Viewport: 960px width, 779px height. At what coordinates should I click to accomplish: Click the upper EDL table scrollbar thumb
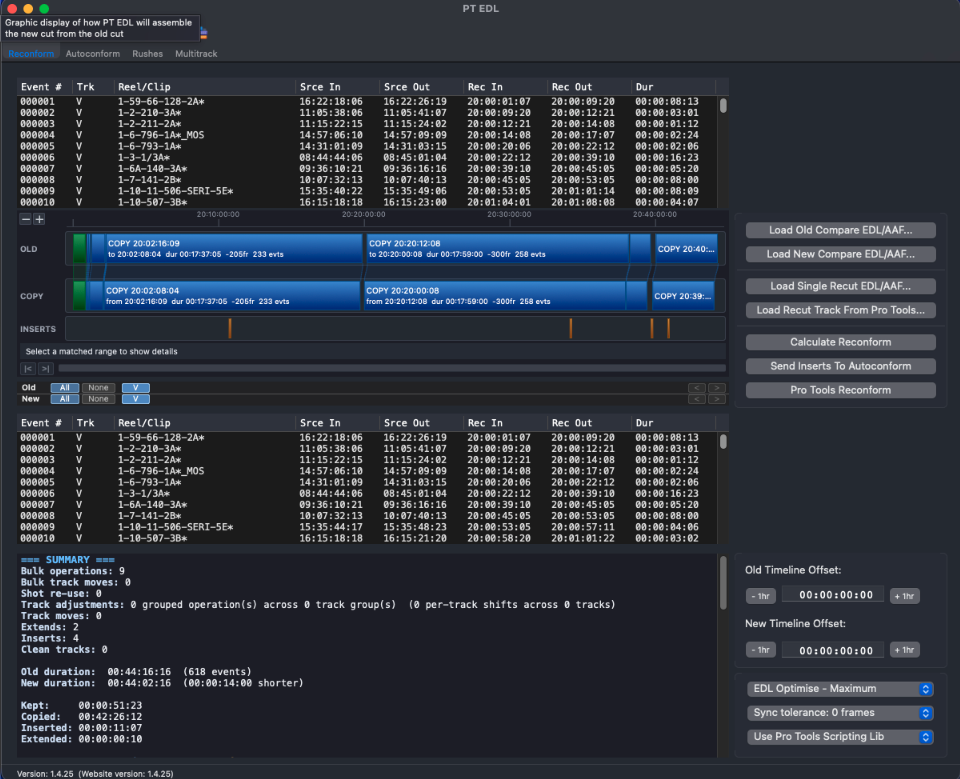723,105
